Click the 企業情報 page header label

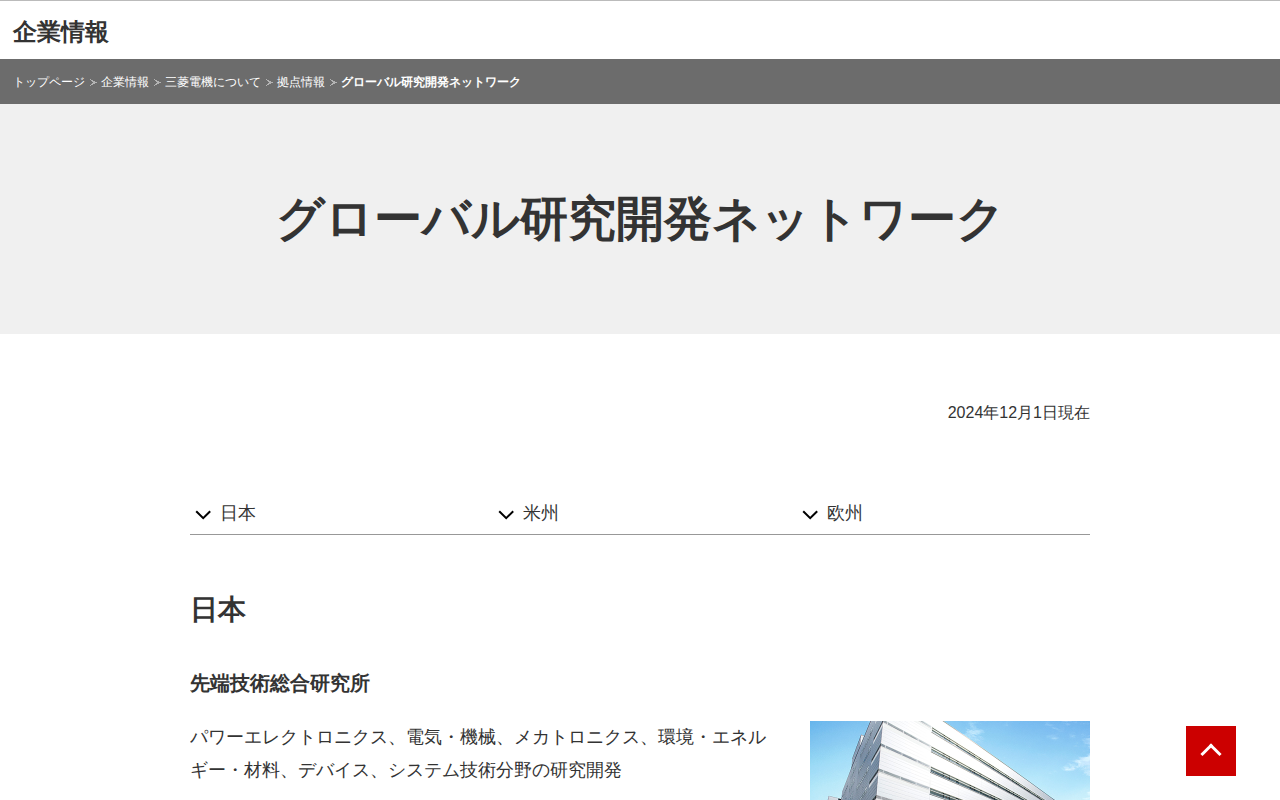pos(62,33)
